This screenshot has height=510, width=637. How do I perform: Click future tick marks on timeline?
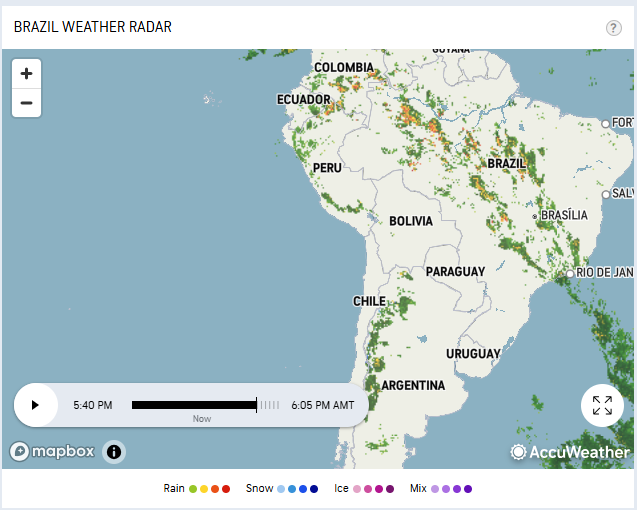click(270, 405)
